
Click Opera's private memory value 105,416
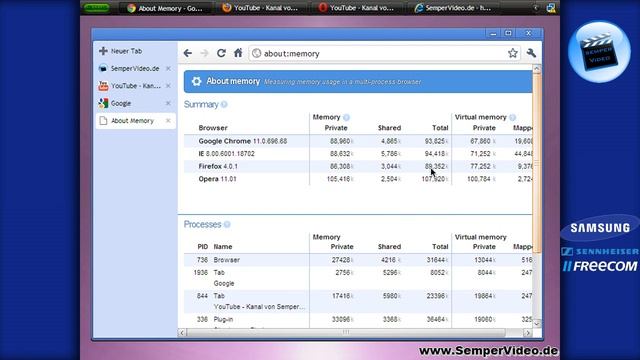click(x=338, y=179)
